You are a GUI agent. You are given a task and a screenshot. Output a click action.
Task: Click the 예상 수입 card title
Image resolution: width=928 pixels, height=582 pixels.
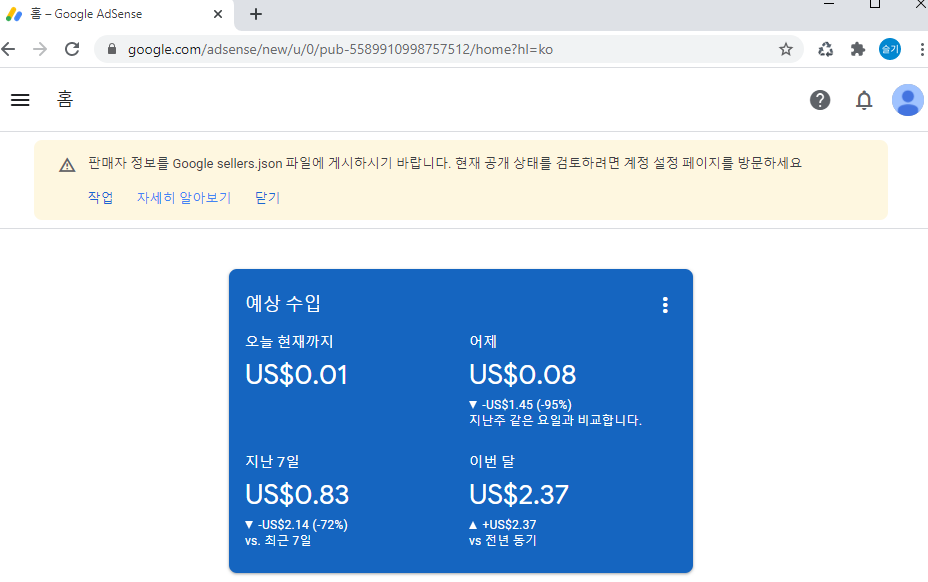(x=283, y=303)
